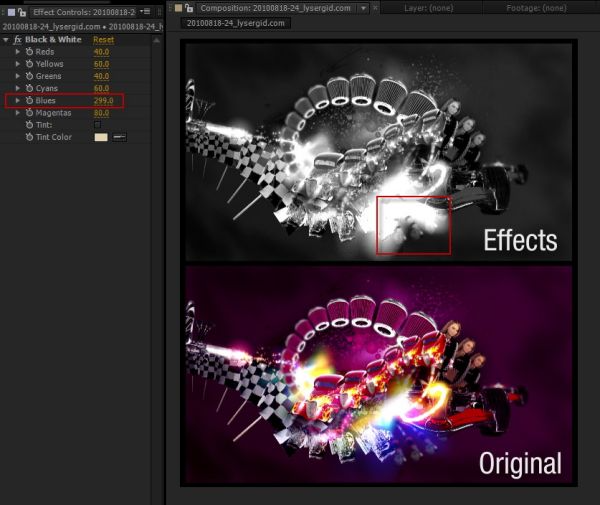
Task: Switch to the Footage: (none) tab
Action: click(x=536, y=8)
